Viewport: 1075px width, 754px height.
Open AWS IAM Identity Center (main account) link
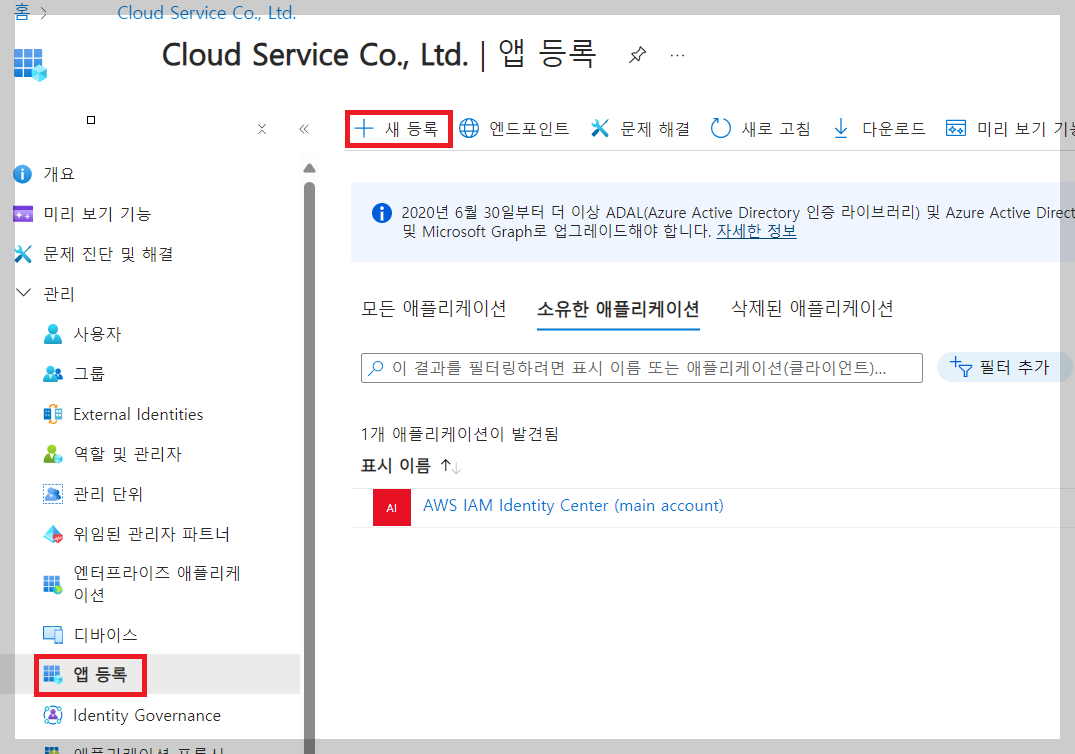(573, 506)
